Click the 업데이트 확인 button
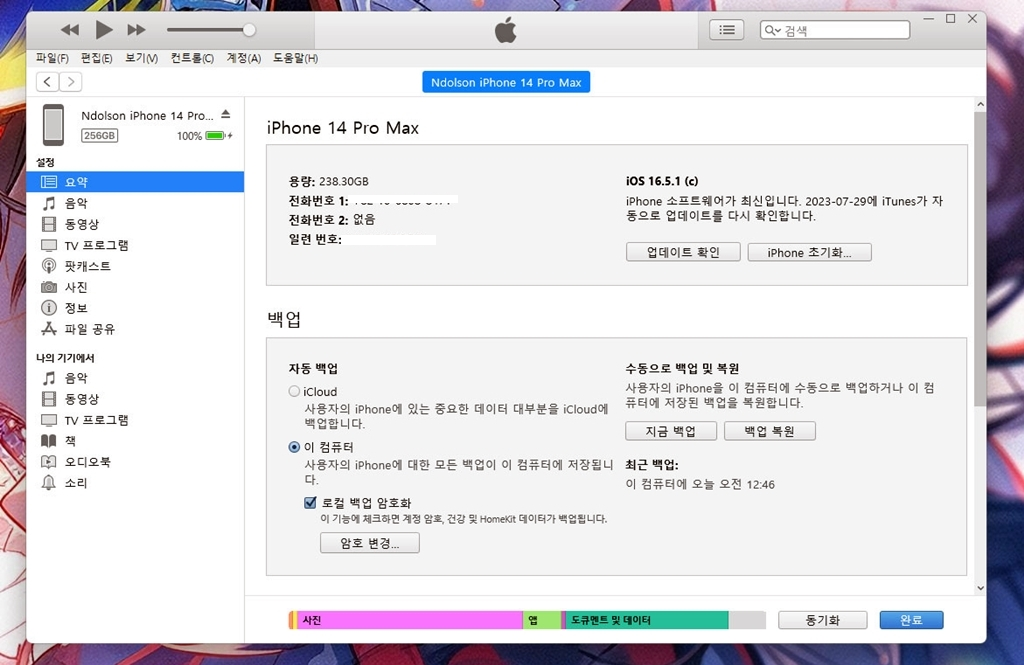1024x665 pixels. click(683, 252)
